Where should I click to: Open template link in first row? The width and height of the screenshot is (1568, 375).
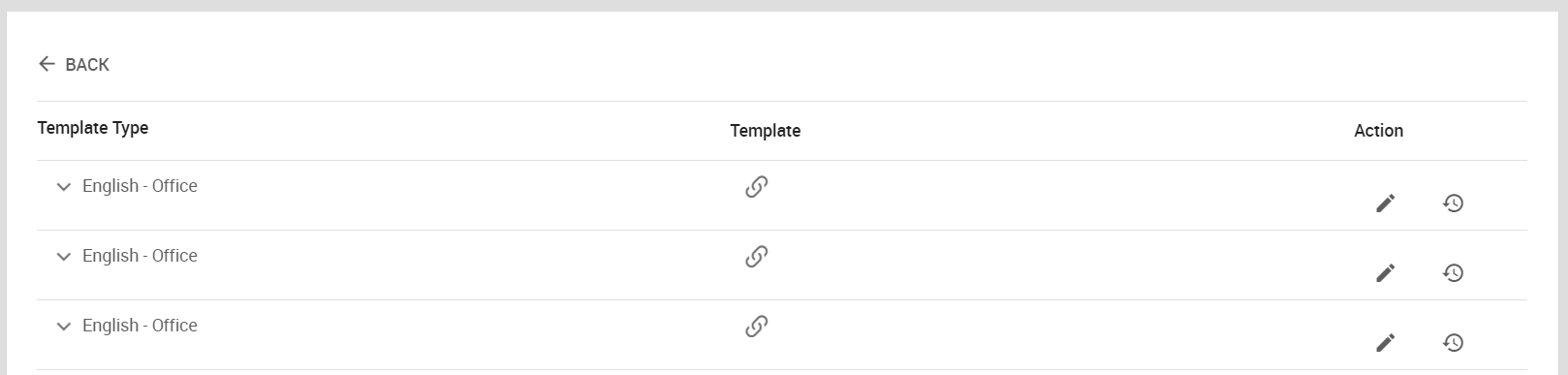tap(757, 186)
